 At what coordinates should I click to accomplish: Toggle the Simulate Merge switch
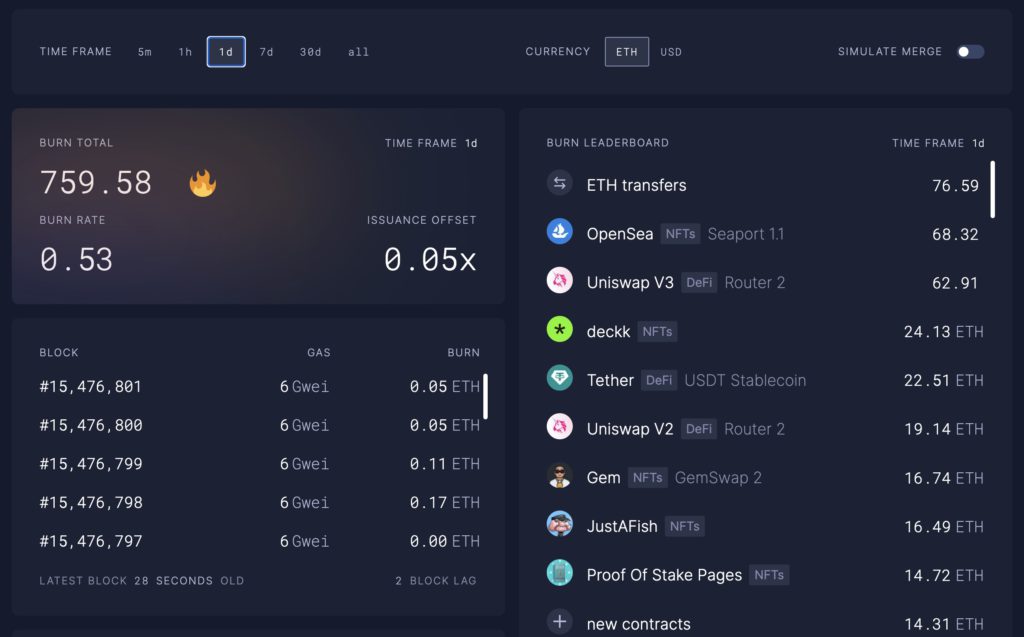click(x=970, y=52)
